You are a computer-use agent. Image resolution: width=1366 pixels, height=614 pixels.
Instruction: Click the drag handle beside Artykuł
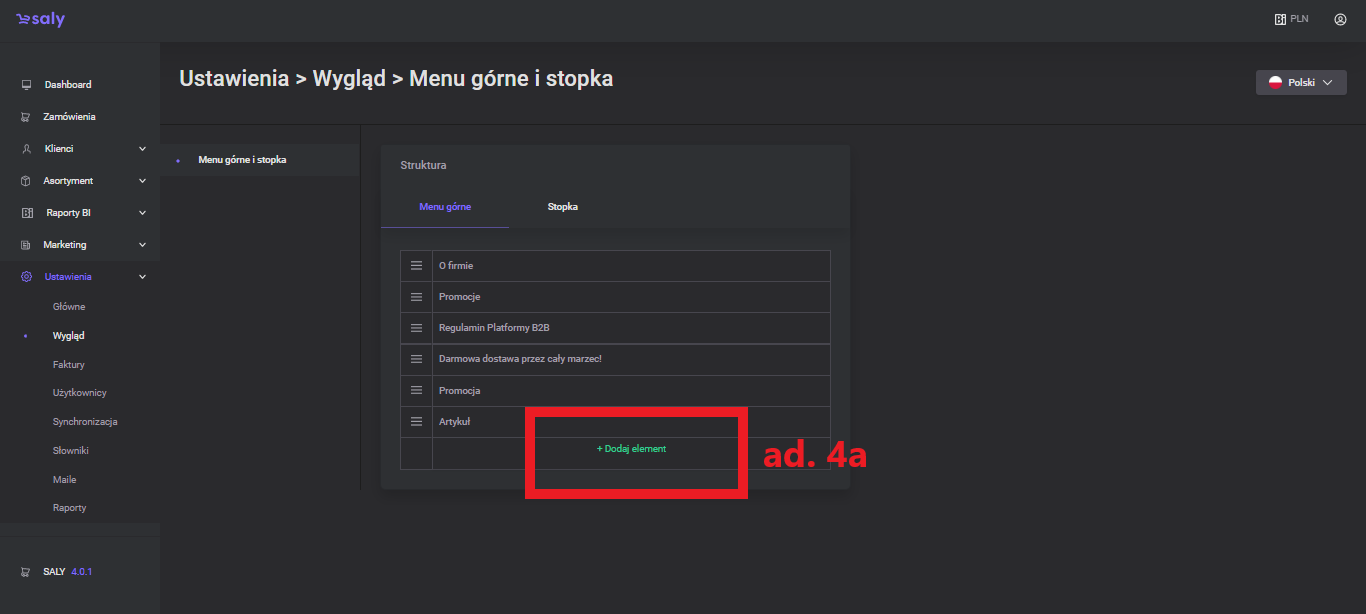tap(416, 422)
